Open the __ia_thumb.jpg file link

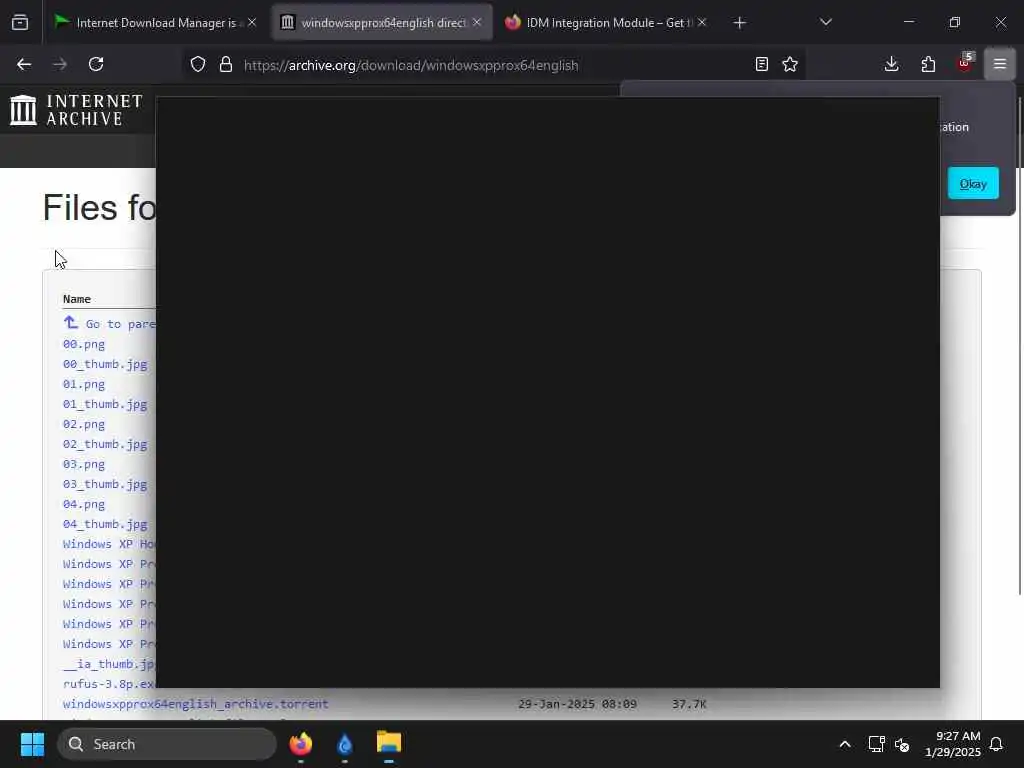[x=109, y=664]
